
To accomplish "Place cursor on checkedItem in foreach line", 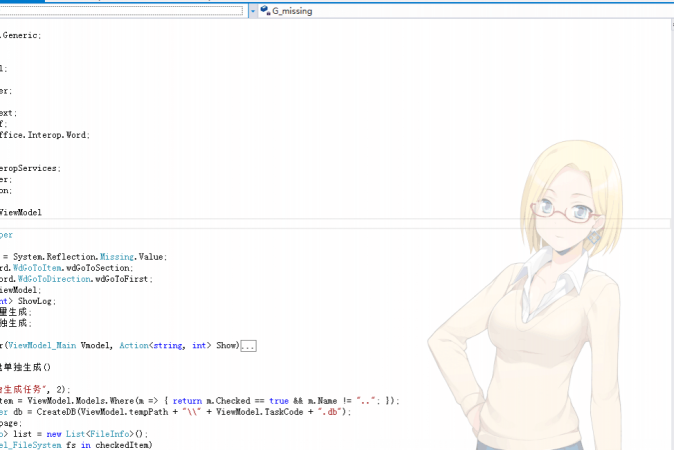I will (123, 445).
